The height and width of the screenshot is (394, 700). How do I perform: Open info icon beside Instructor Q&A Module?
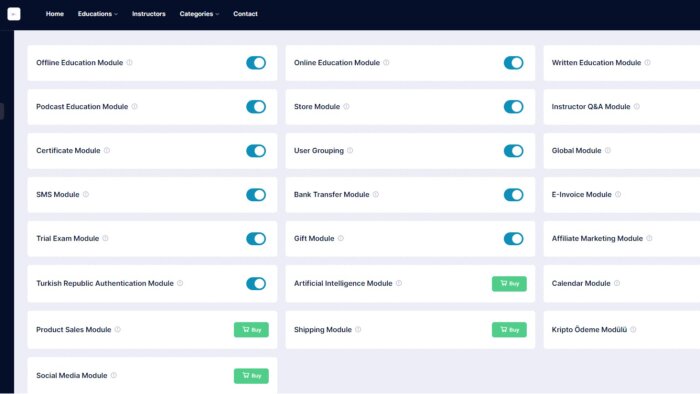point(637,106)
